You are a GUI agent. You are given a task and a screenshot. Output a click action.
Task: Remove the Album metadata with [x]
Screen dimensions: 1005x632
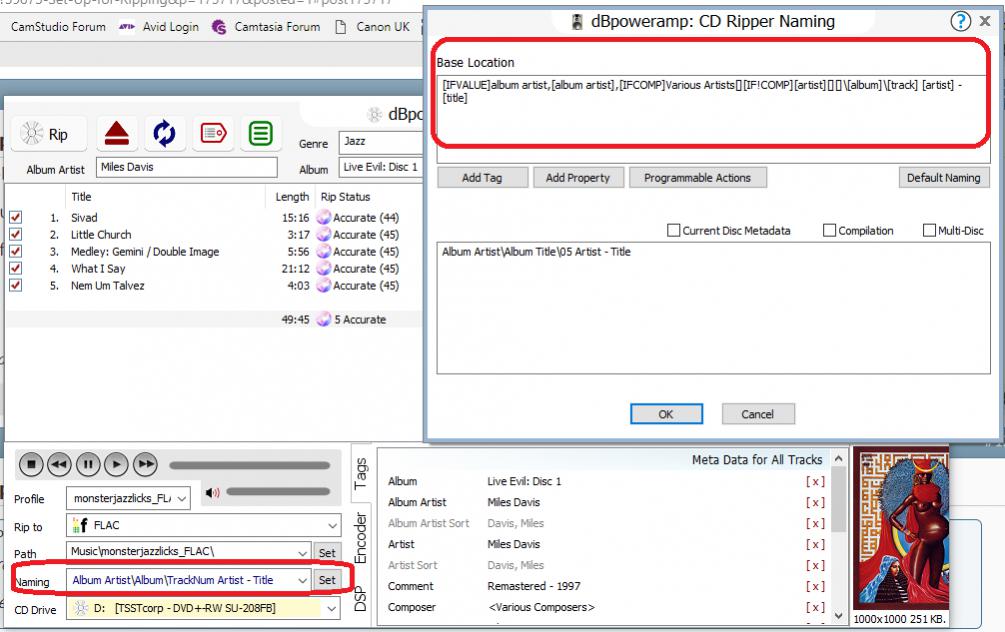click(815, 481)
